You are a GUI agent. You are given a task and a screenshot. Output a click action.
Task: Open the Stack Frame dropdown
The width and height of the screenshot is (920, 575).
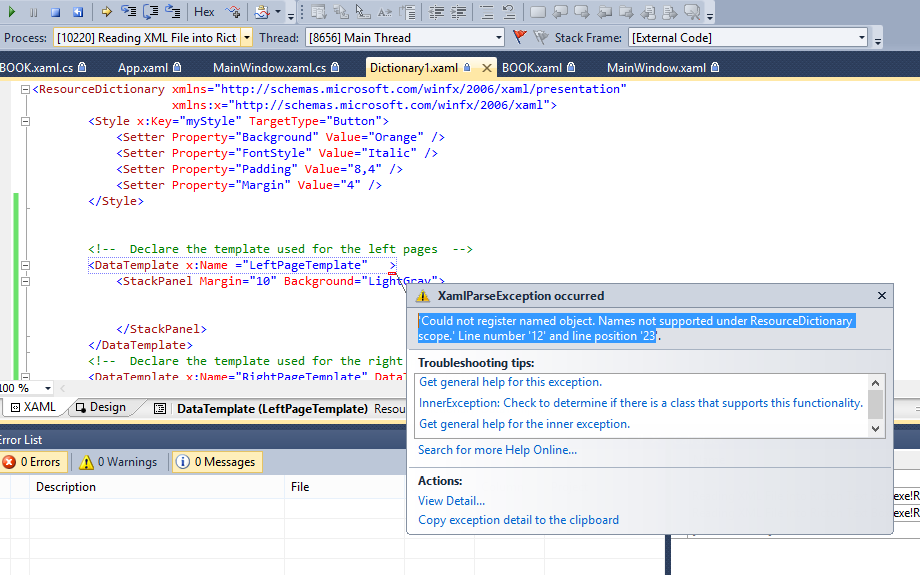click(x=862, y=38)
